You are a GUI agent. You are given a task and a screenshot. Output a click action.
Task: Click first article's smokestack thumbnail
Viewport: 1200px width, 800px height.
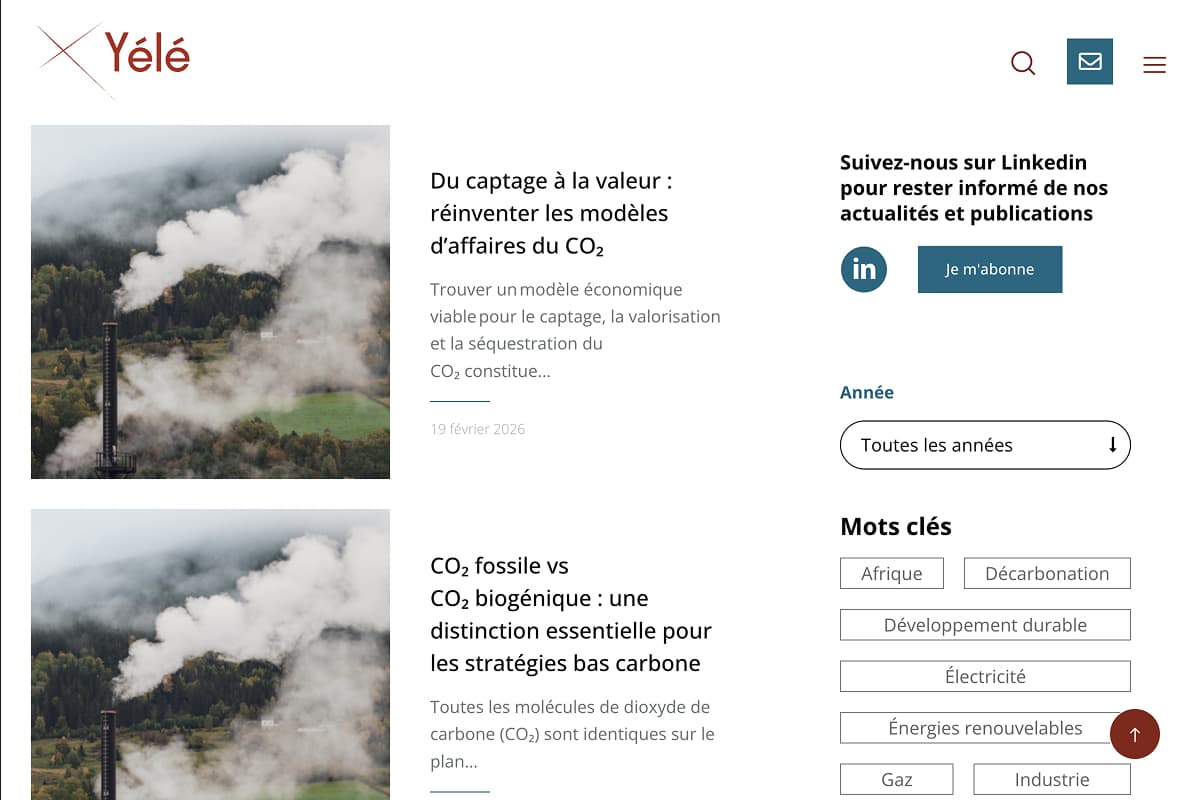(210, 301)
